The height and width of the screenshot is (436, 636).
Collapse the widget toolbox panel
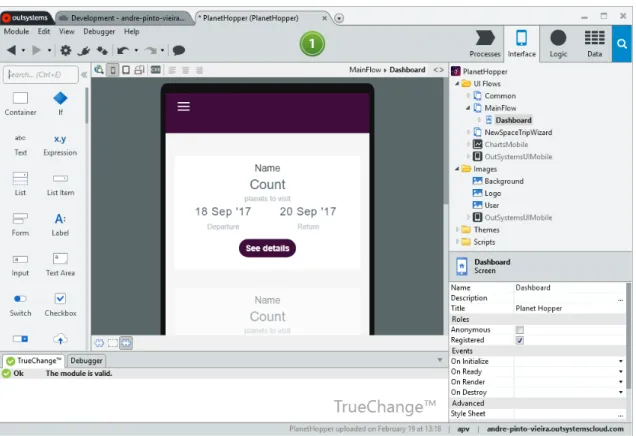pyautogui.click(x=84, y=75)
